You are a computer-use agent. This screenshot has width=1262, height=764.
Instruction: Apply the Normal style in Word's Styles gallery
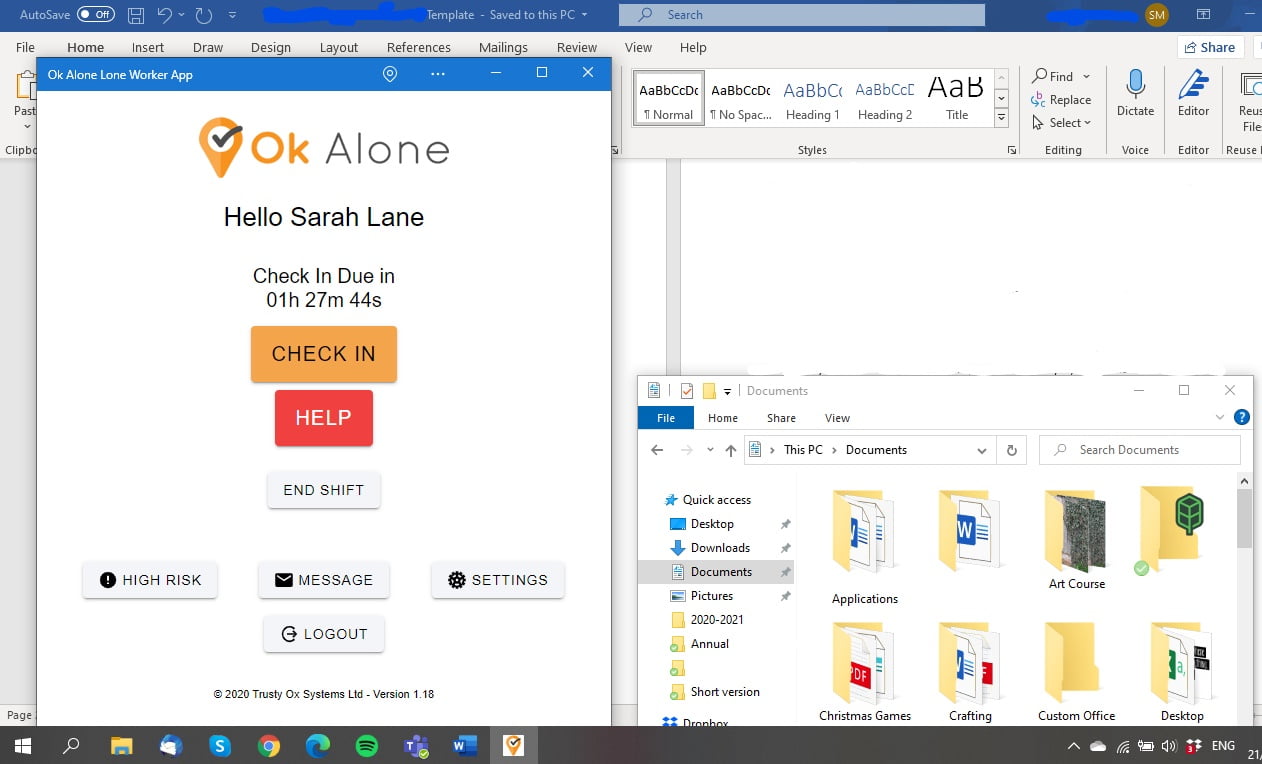pyautogui.click(x=669, y=98)
